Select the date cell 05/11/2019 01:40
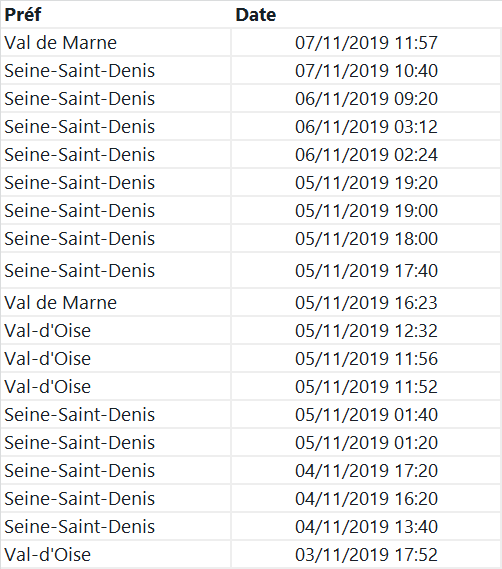The height and width of the screenshot is (569, 502). tap(366, 414)
